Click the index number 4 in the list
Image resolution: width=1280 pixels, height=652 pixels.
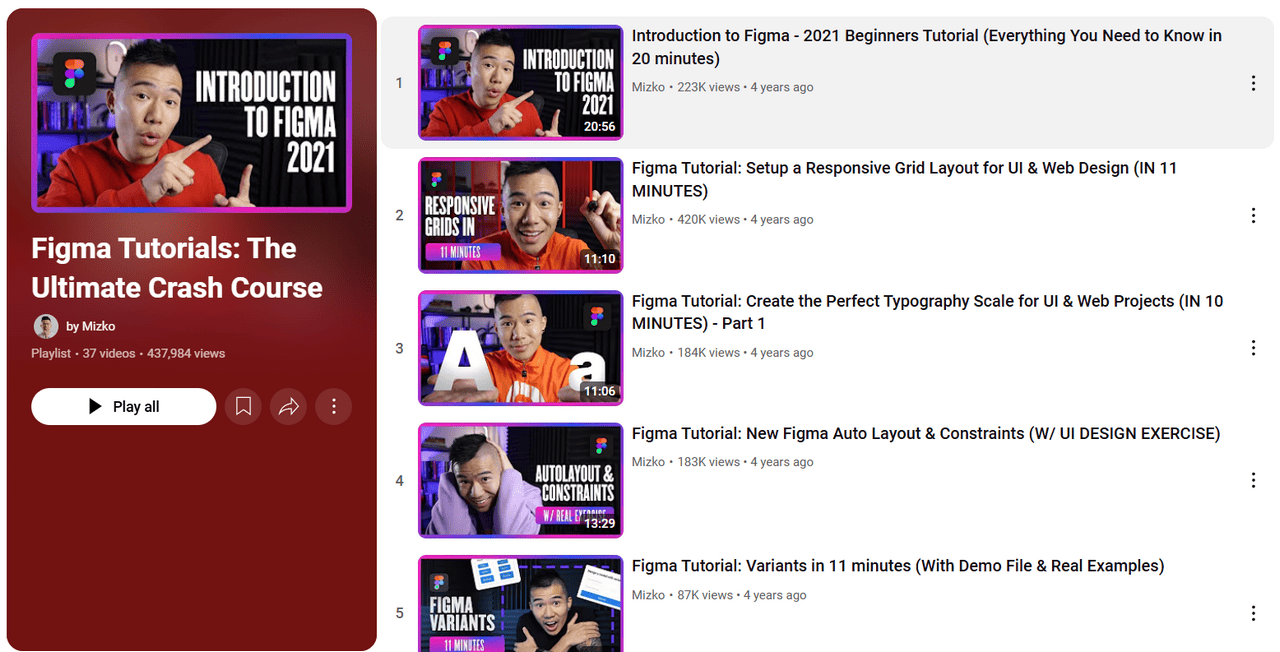(399, 481)
